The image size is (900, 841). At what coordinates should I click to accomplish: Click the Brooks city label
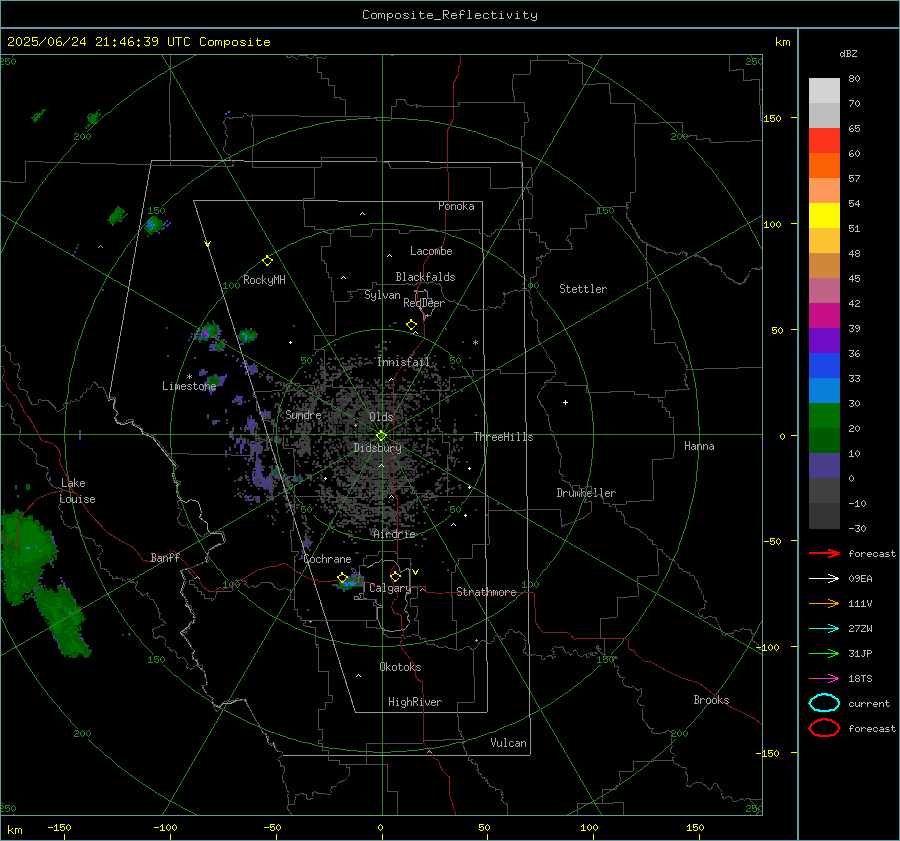click(x=711, y=700)
